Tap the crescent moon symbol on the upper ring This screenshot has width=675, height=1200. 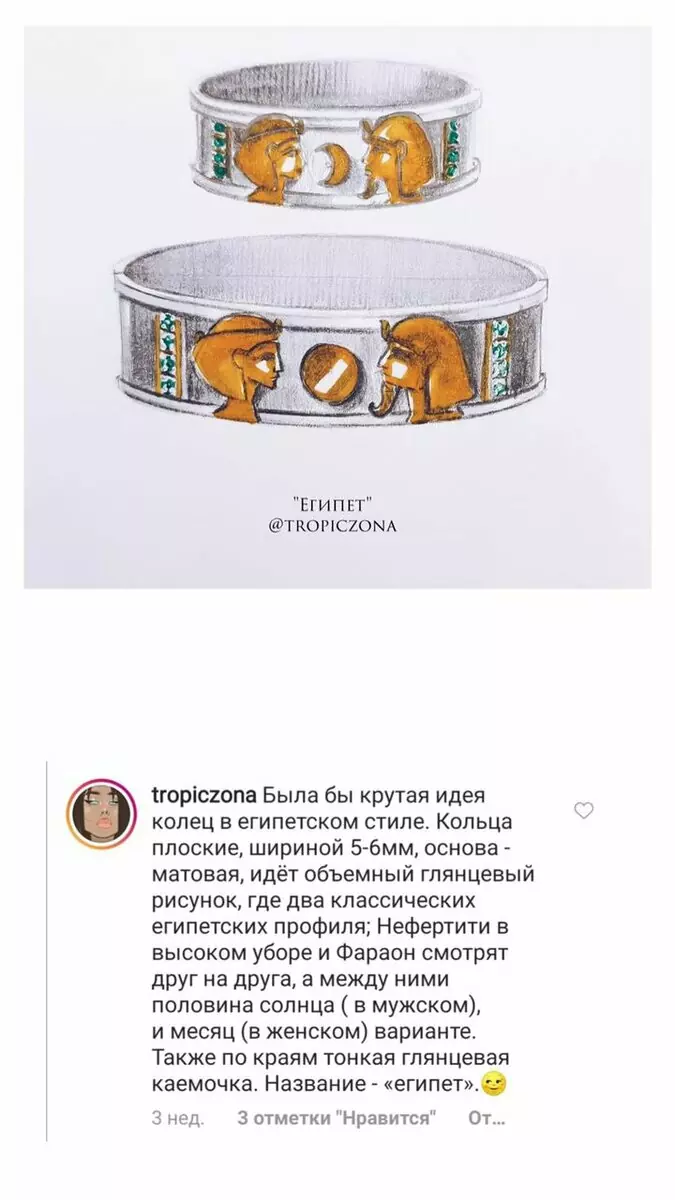tap(326, 159)
